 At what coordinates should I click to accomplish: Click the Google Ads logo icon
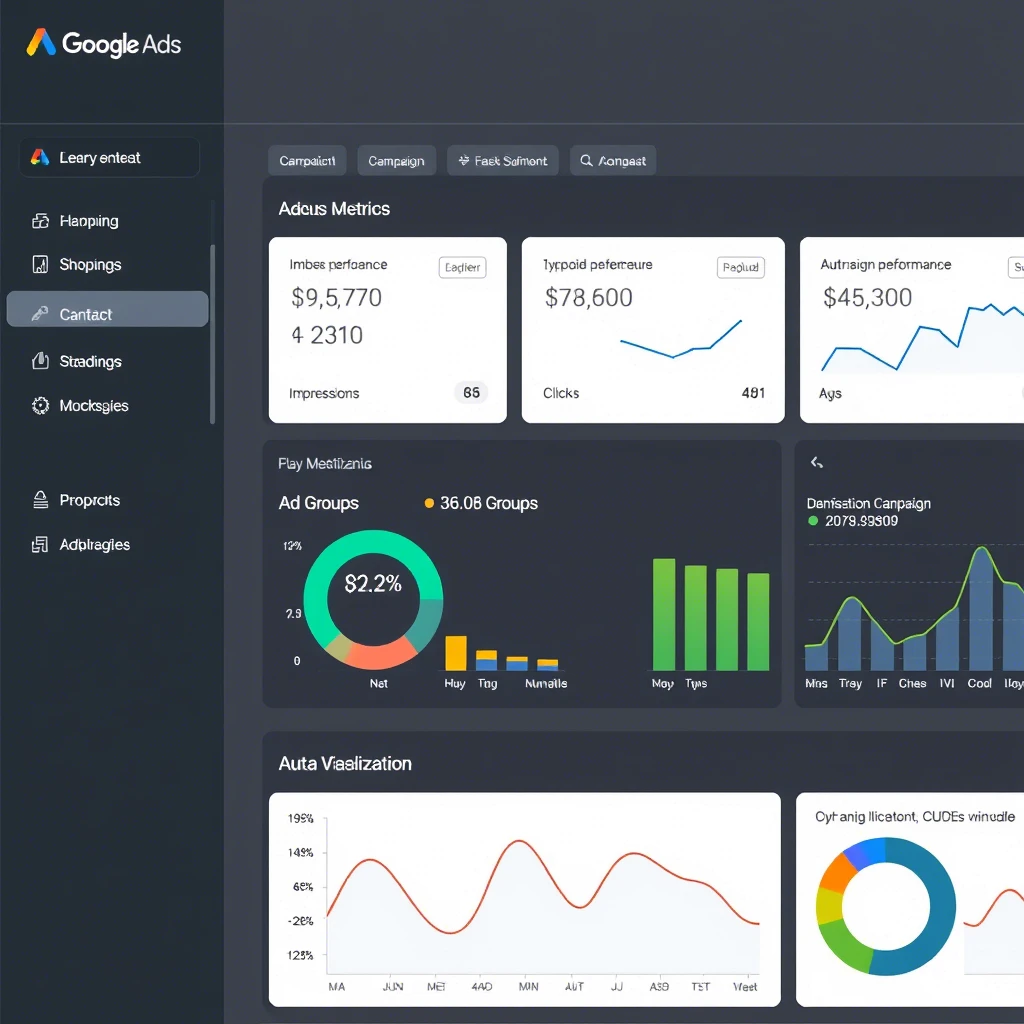pos(40,42)
